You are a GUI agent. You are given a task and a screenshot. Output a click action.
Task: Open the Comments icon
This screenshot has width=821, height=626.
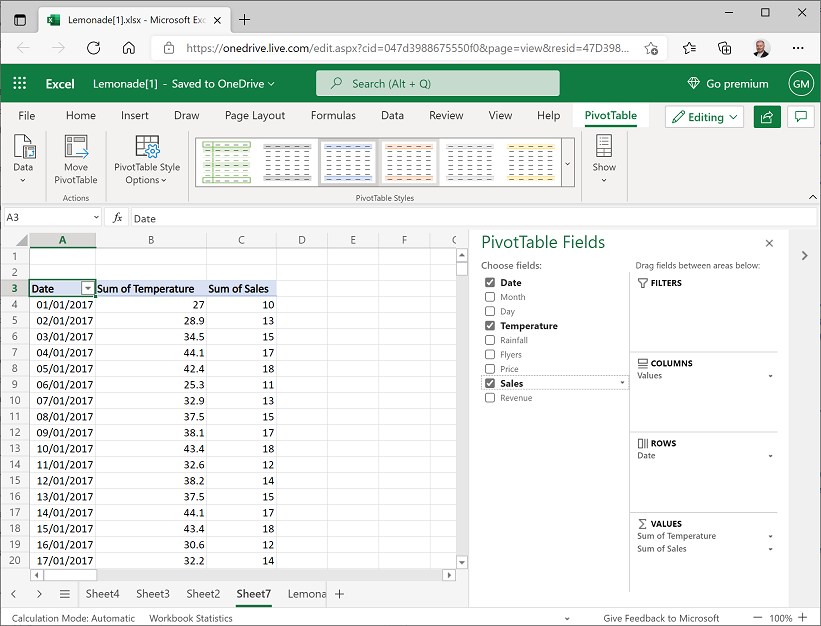[x=800, y=117]
